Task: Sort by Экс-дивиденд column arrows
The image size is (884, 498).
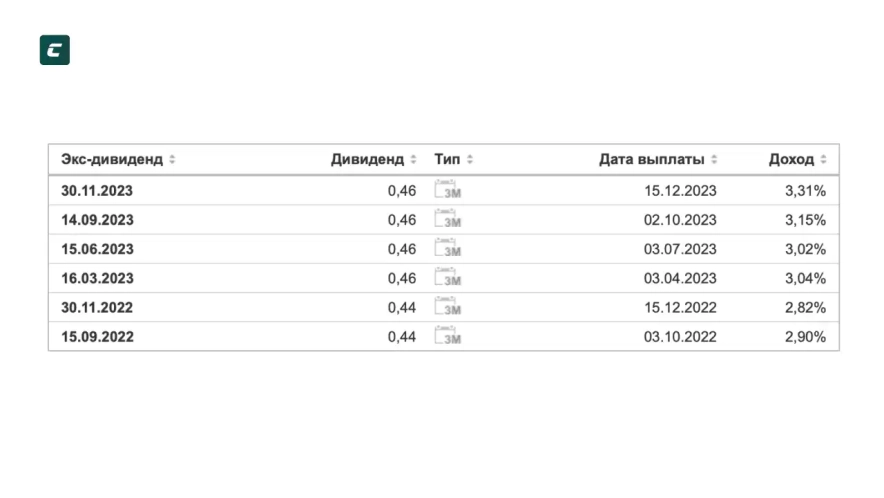Action: (172, 160)
